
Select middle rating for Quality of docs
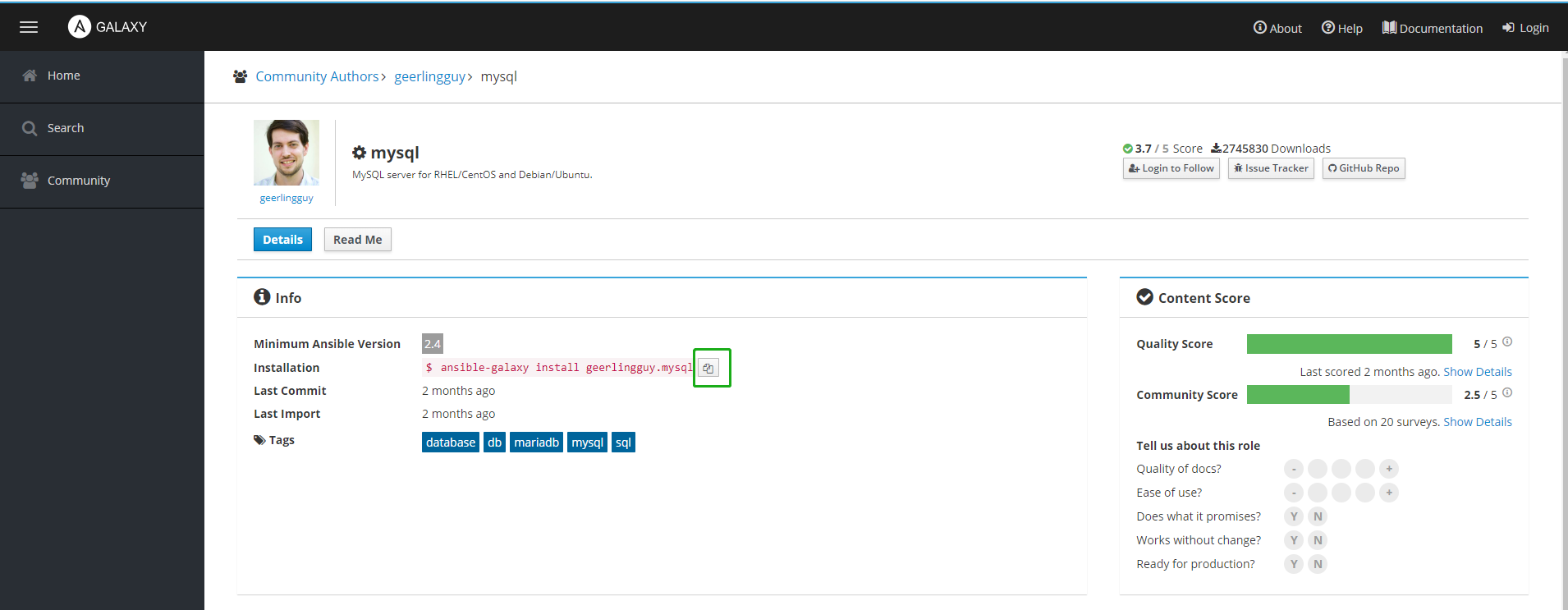1341,469
